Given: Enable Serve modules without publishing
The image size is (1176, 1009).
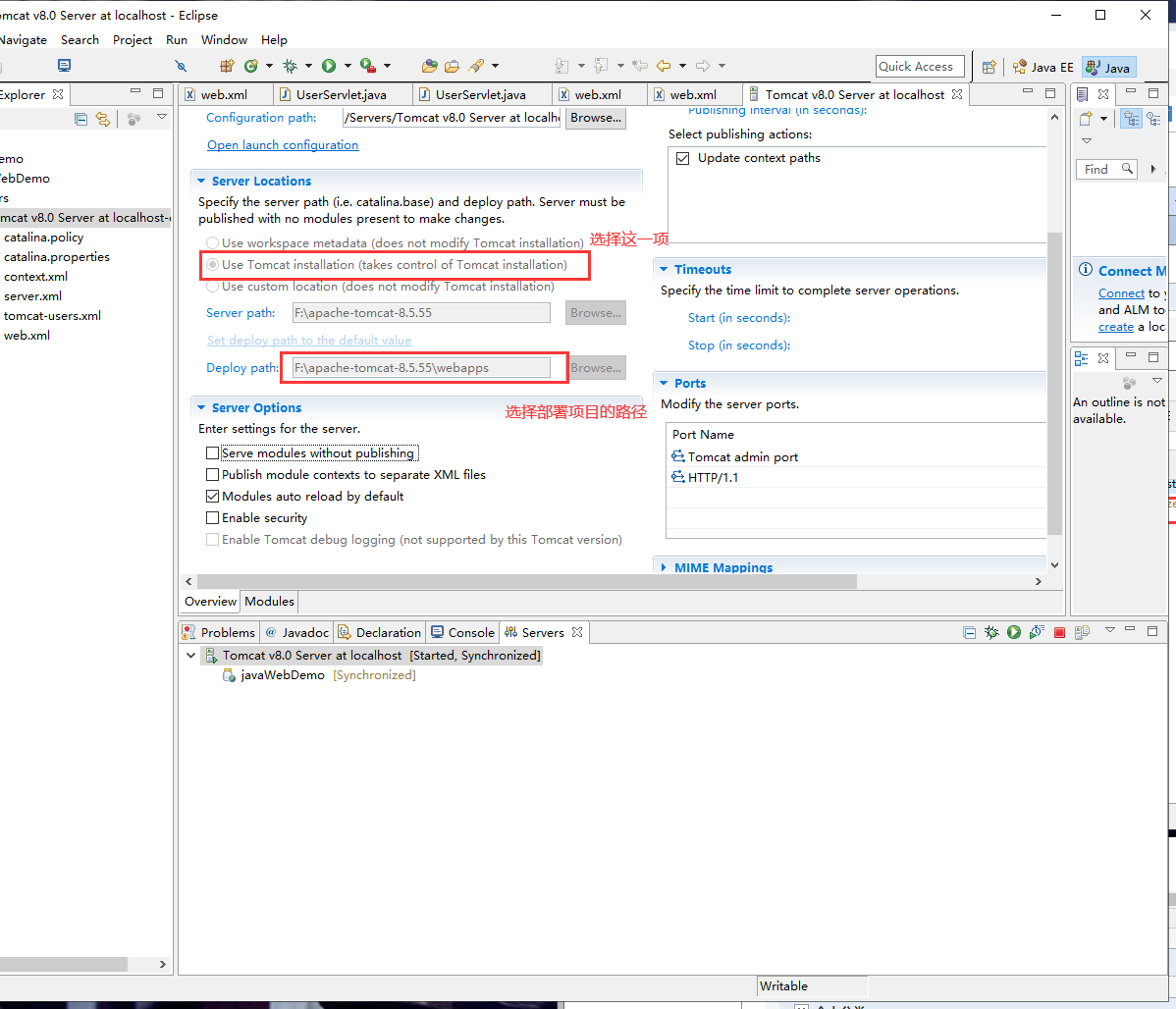Looking at the screenshot, I should click(x=212, y=453).
